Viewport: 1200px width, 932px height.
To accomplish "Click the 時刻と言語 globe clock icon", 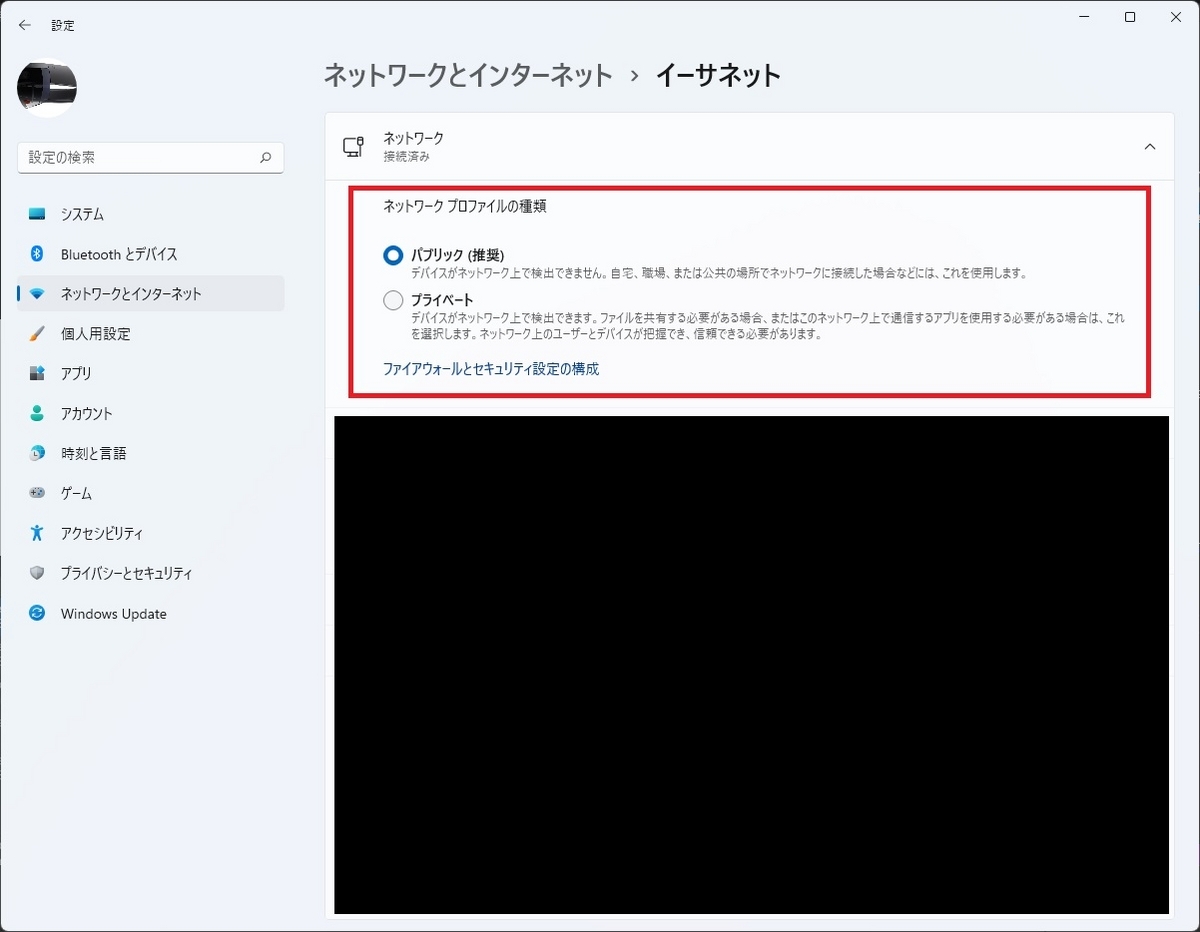I will pyautogui.click(x=37, y=453).
